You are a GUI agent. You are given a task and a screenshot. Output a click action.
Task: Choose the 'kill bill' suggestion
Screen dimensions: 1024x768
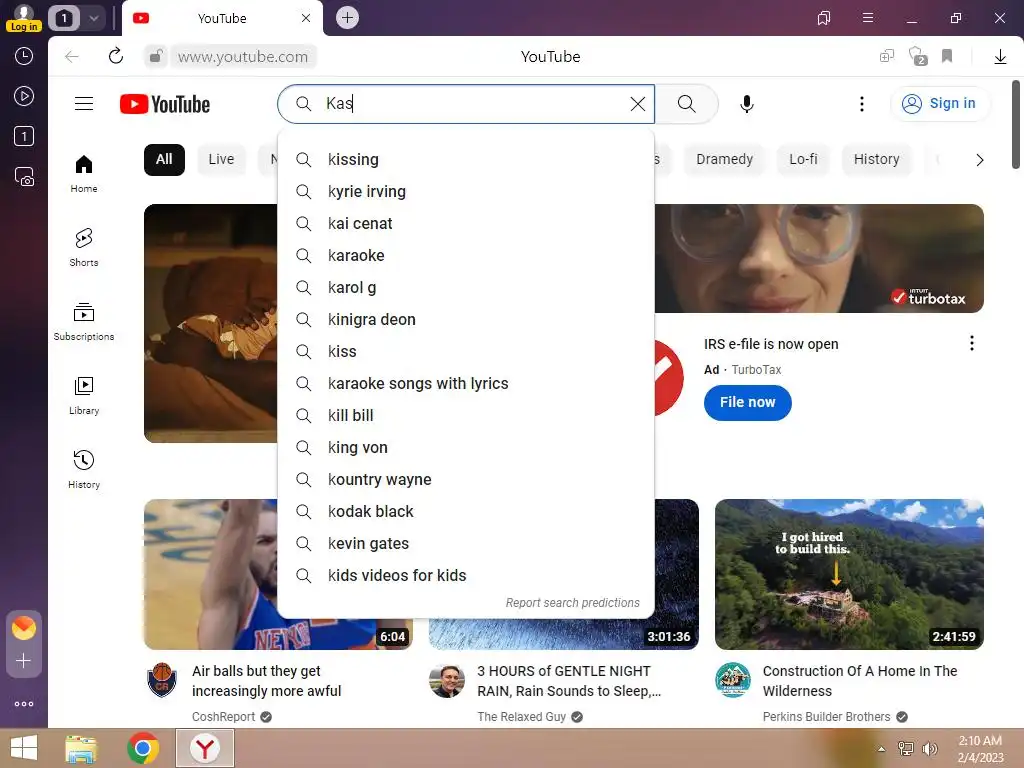click(x=466, y=415)
